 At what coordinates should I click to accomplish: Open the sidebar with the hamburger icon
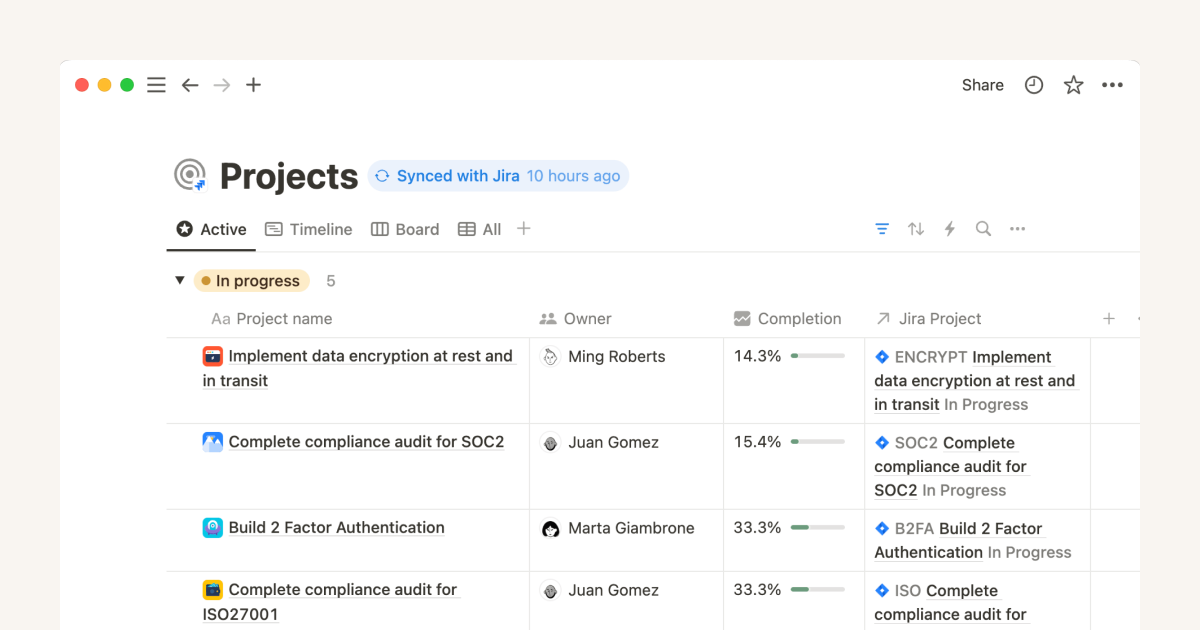pyautogui.click(x=156, y=85)
